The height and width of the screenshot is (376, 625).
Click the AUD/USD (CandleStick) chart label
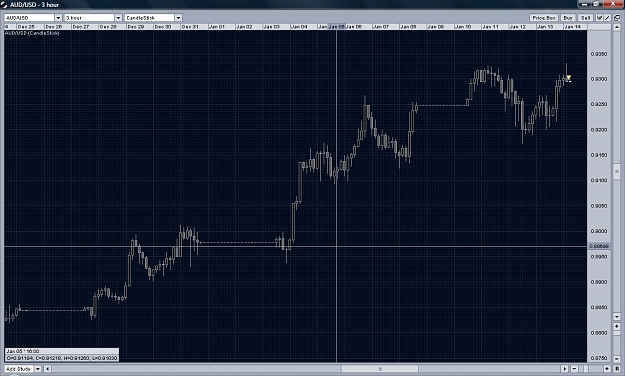pos(32,33)
